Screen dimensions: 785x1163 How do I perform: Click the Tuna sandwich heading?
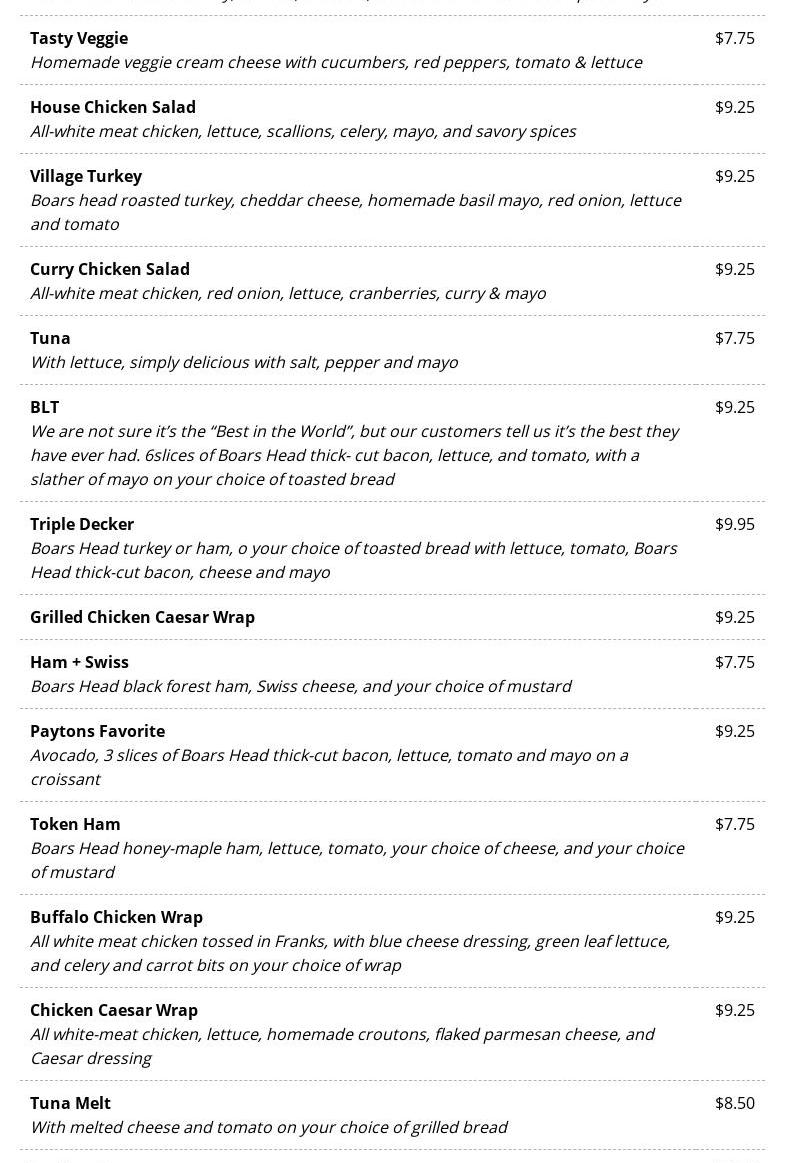click(50, 338)
